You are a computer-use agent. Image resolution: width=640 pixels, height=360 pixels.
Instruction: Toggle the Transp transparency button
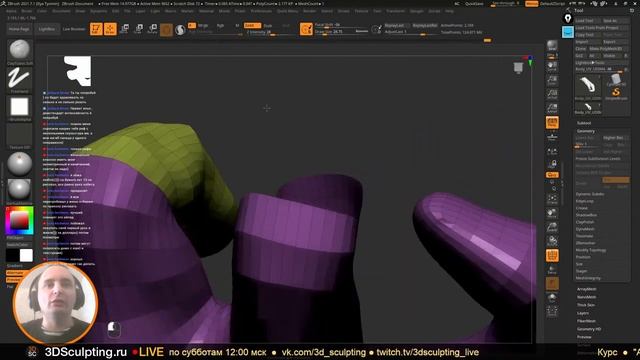click(552, 269)
